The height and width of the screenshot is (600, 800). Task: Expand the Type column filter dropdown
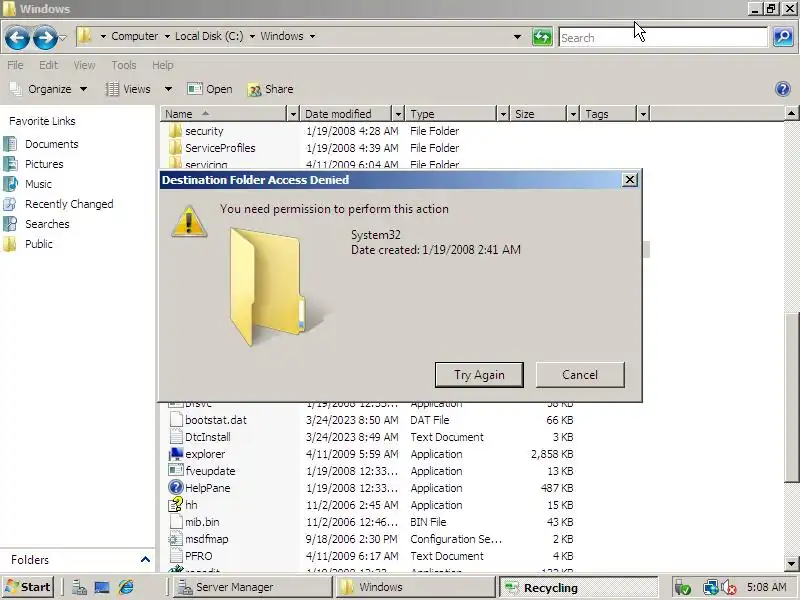503,114
